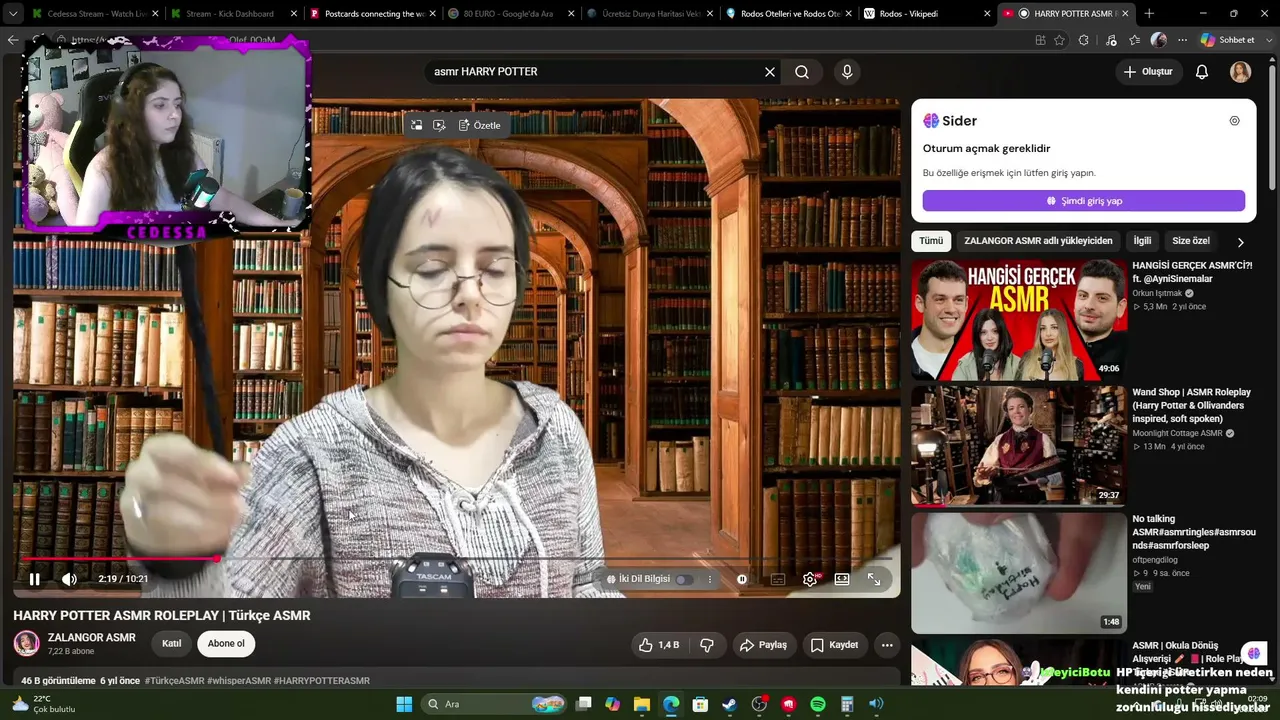Screen dimensions: 1280x720
Task: Open more actions three-dot menu
Action: [x=887, y=645]
